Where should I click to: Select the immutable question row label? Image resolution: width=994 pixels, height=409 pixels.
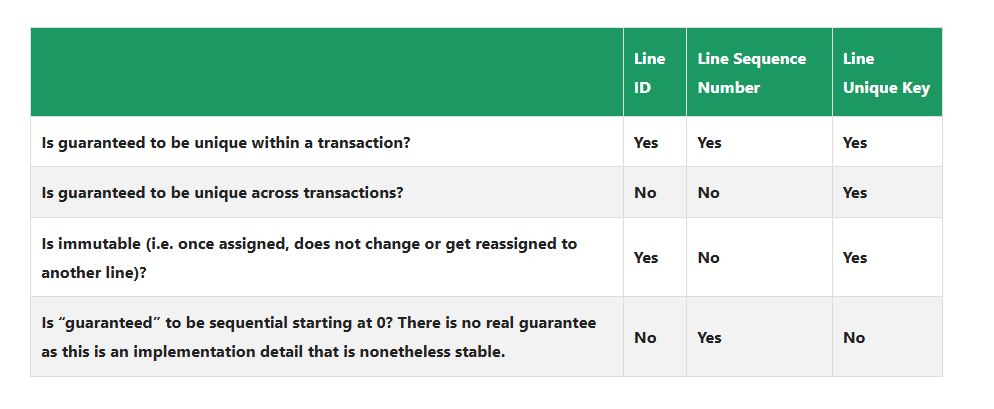click(309, 257)
